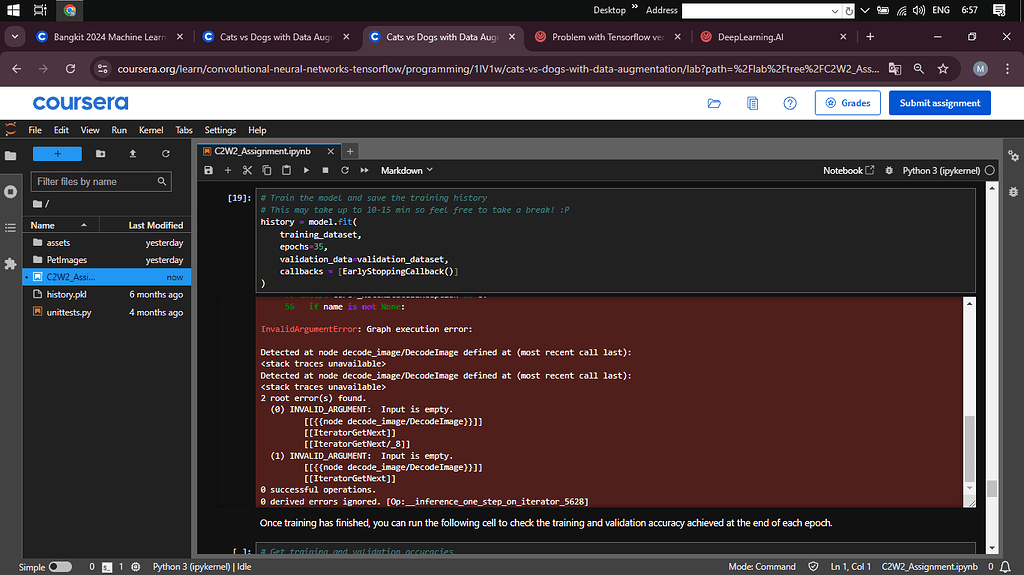Open the Kernel menu
1024x575 pixels.
pyautogui.click(x=151, y=130)
